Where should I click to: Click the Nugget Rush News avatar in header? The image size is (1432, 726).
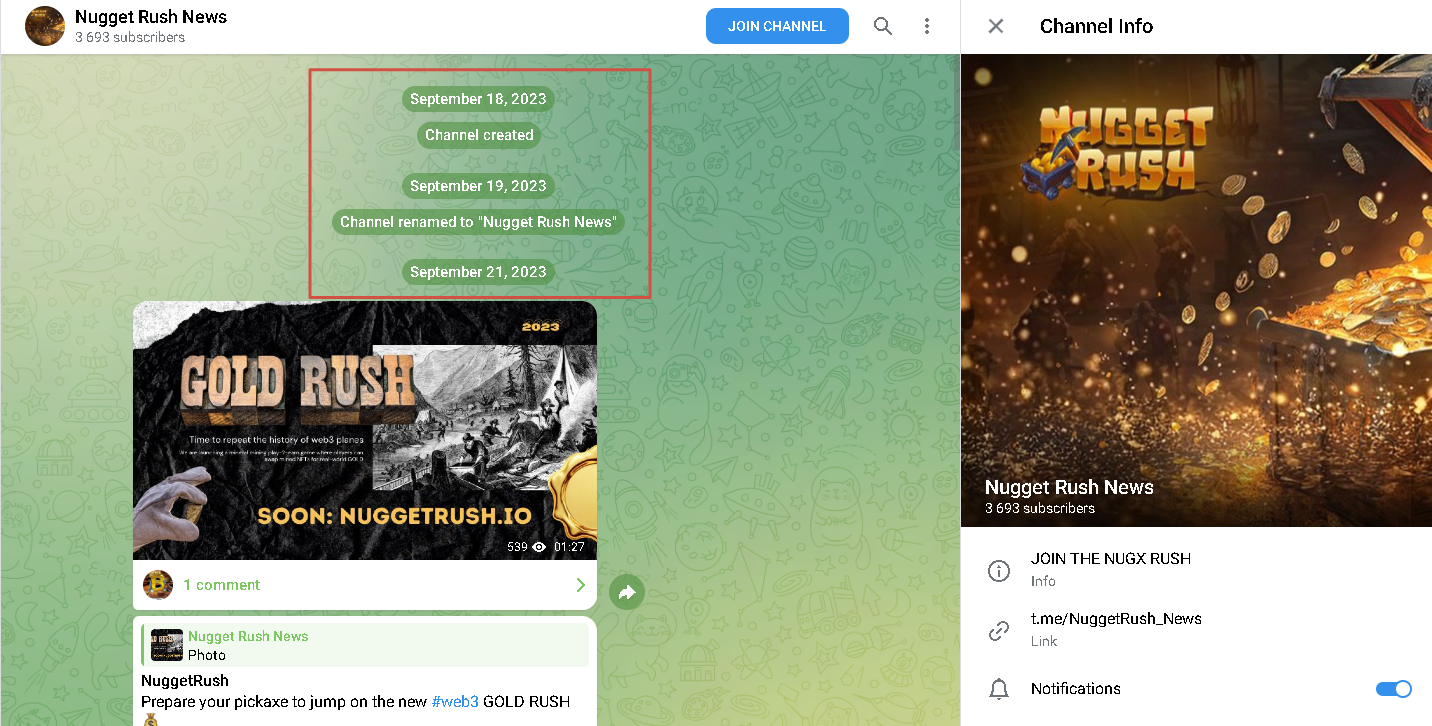(x=45, y=26)
